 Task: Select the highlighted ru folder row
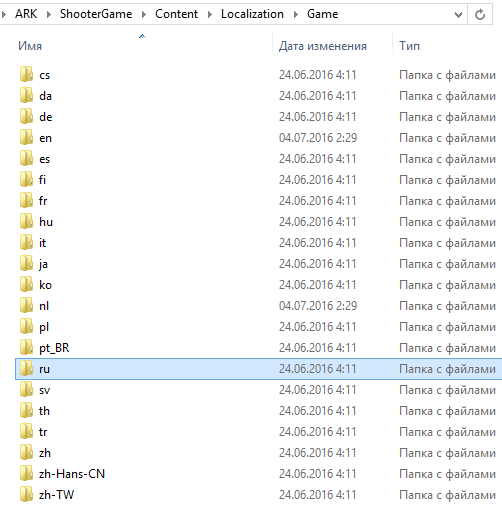[259, 369]
